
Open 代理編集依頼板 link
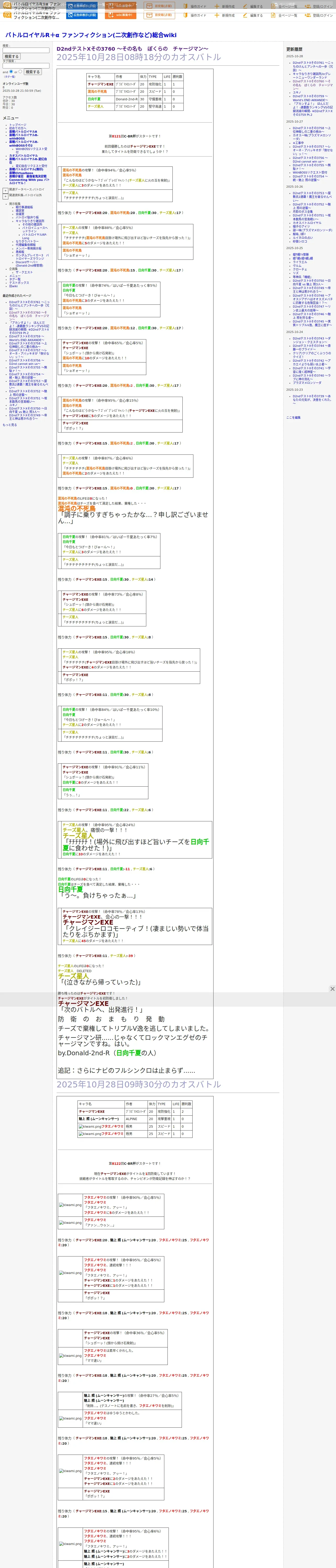click(x=26, y=245)
